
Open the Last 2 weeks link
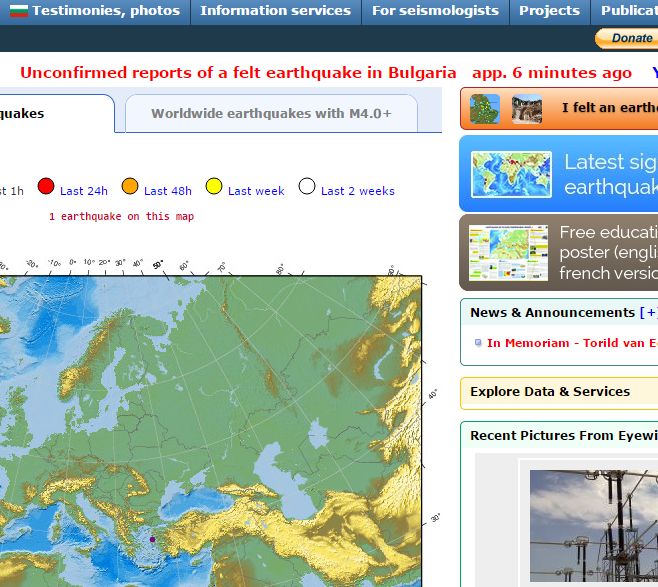click(358, 191)
